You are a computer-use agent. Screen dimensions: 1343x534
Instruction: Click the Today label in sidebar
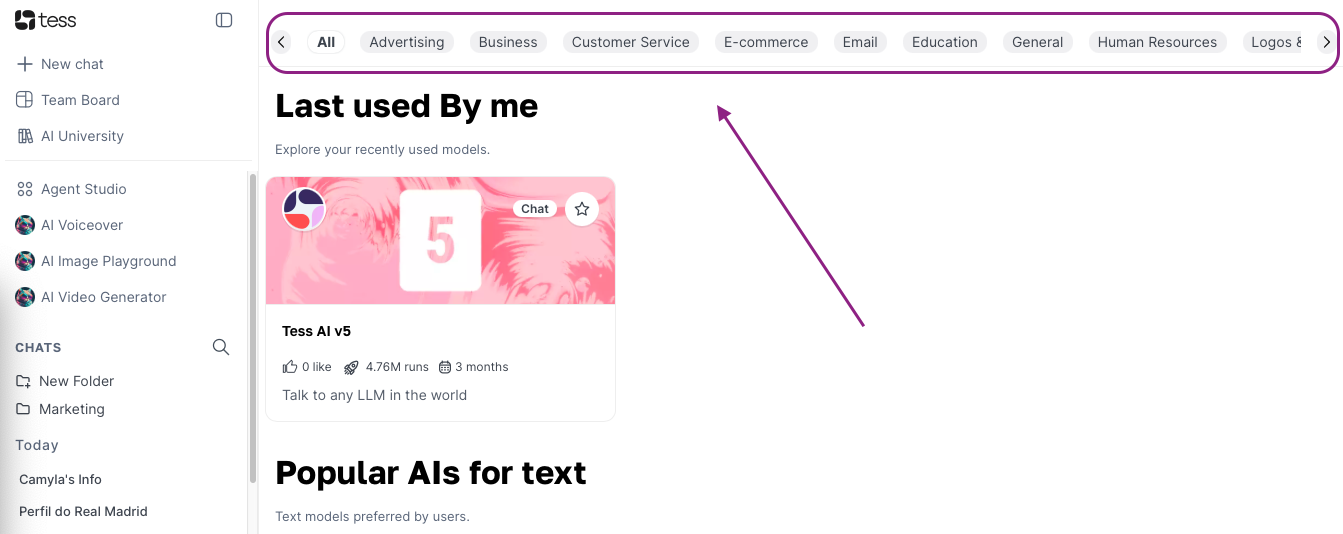pyautogui.click(x=37, y=445)
